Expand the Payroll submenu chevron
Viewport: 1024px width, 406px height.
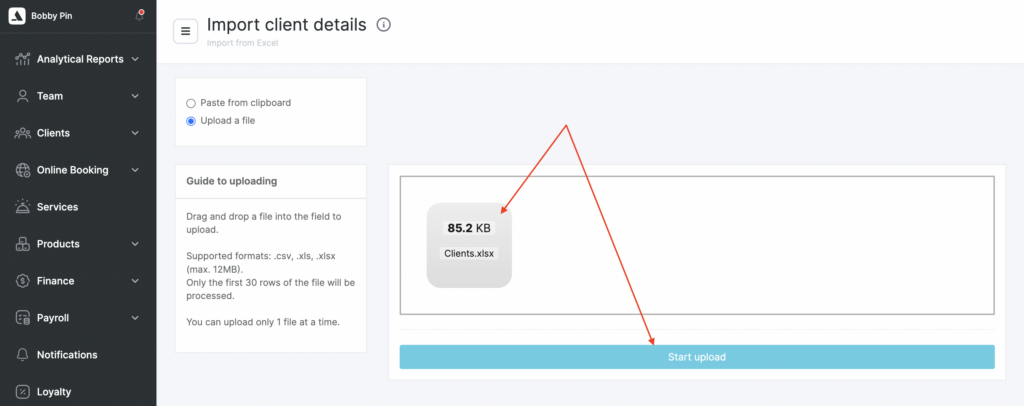point(135,318)
